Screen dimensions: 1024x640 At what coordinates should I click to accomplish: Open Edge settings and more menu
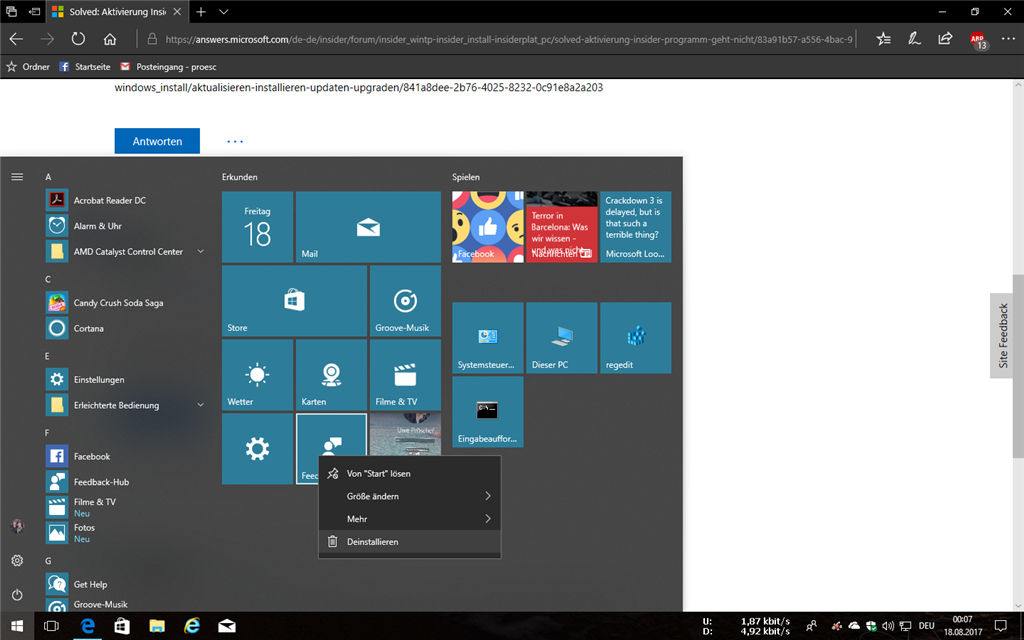[x=1008, y=39]
